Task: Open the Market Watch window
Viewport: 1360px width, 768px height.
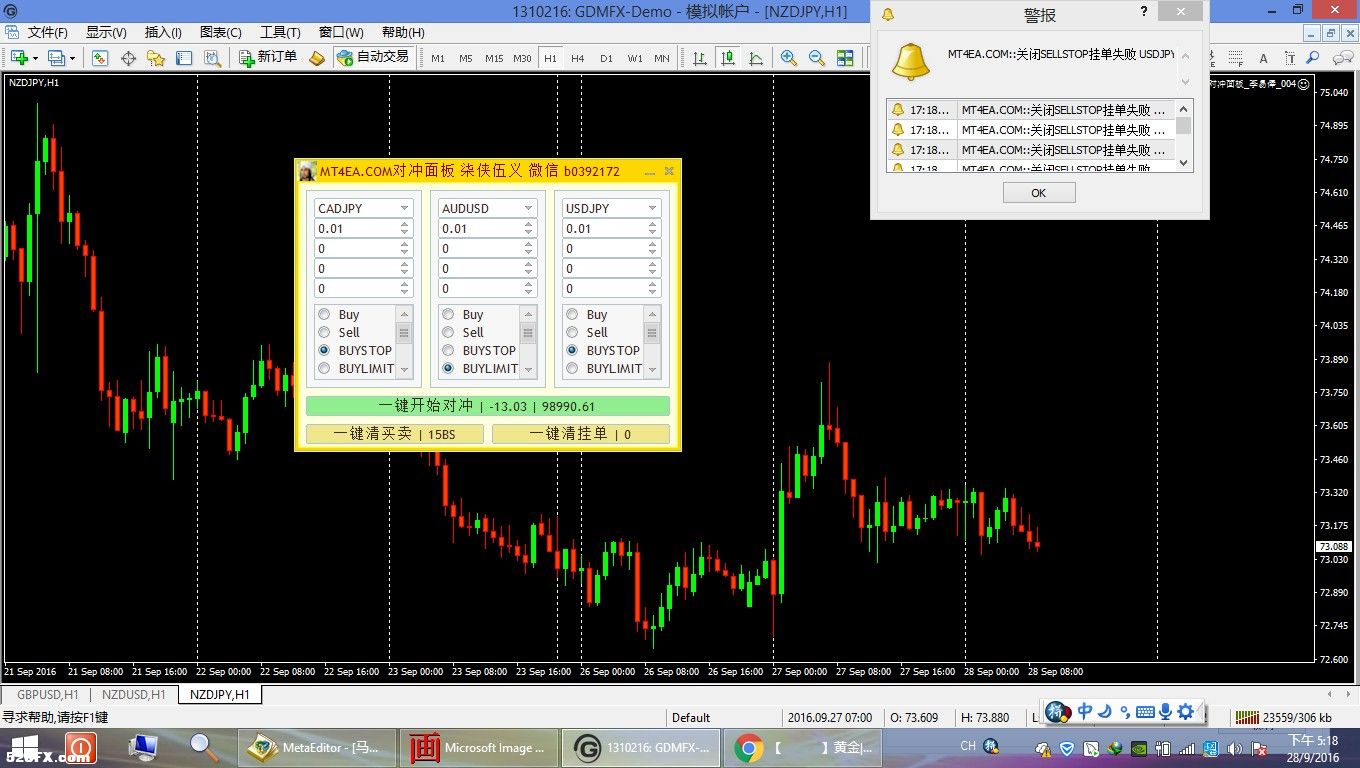Action: [x=100, y=58]
